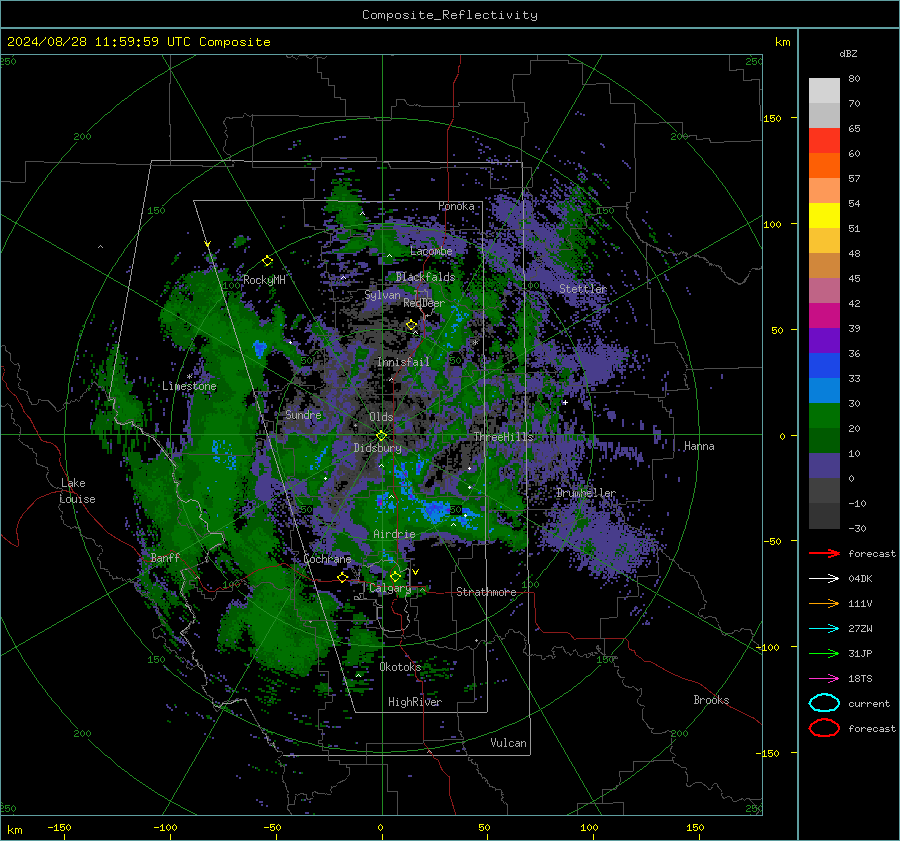Select the orange 111V arrow legend icon
This screenshot has height=841, width=900.
(824, 603)
